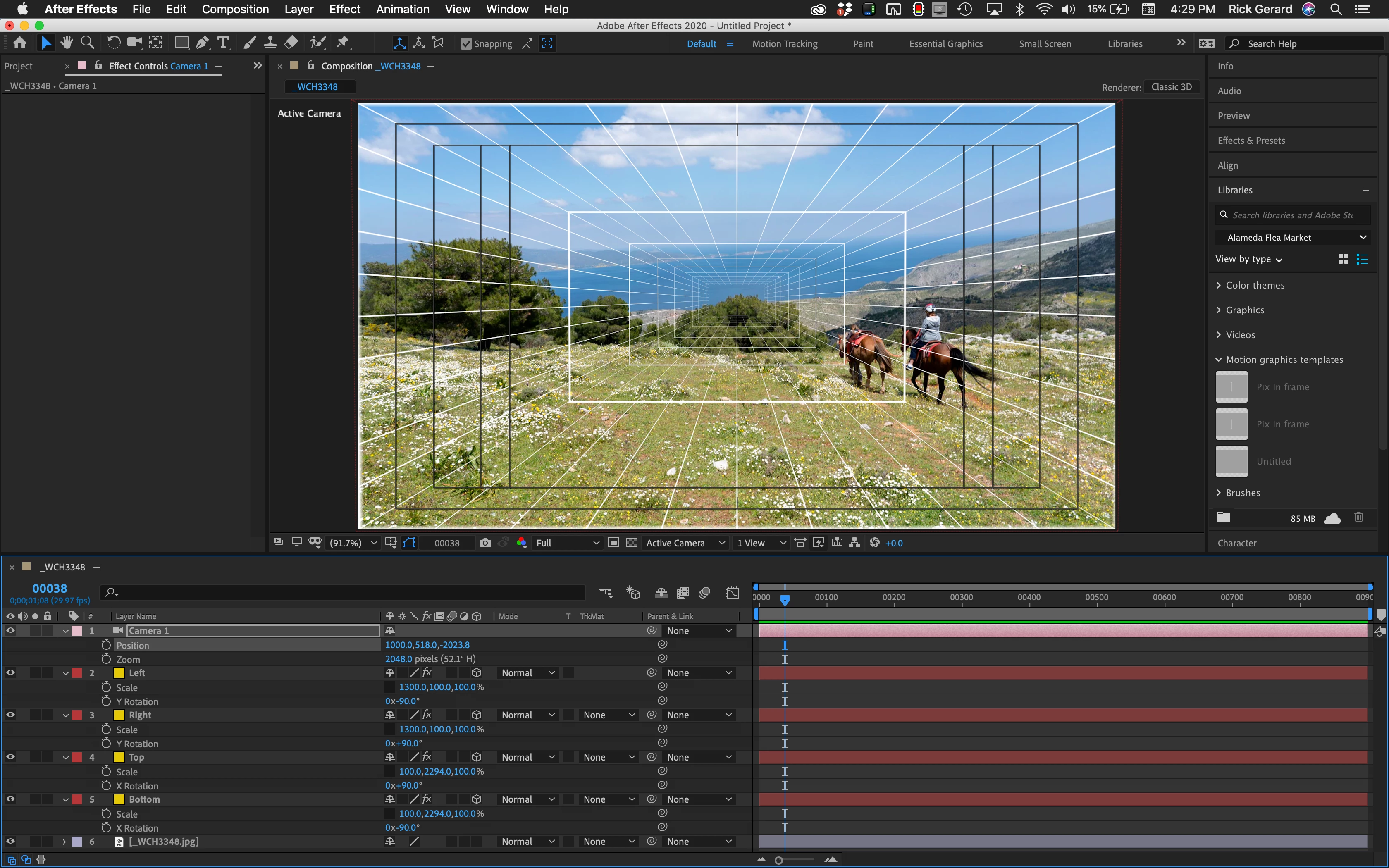Click the Take Snapshot camera icon

[485, 543]
